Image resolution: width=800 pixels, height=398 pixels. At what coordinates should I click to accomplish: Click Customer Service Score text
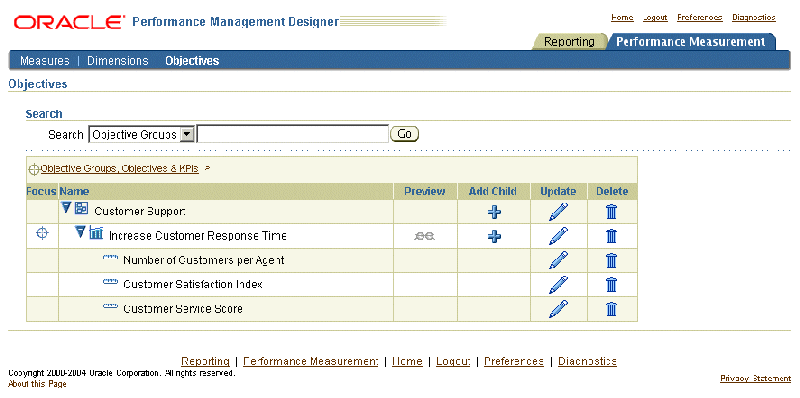[x=183, y=309]
